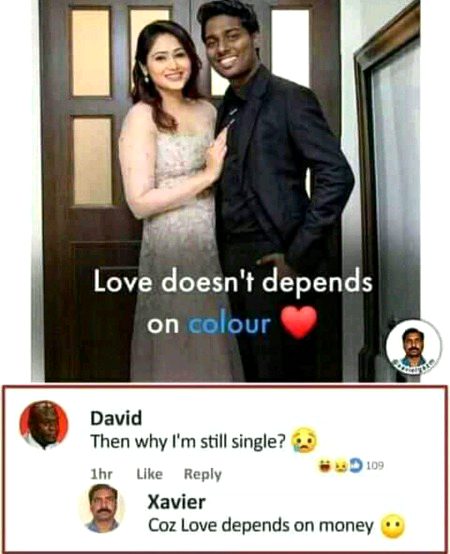Visit Xavier's profile via name link
The image size is (450, 554).
tap(176, 502)
